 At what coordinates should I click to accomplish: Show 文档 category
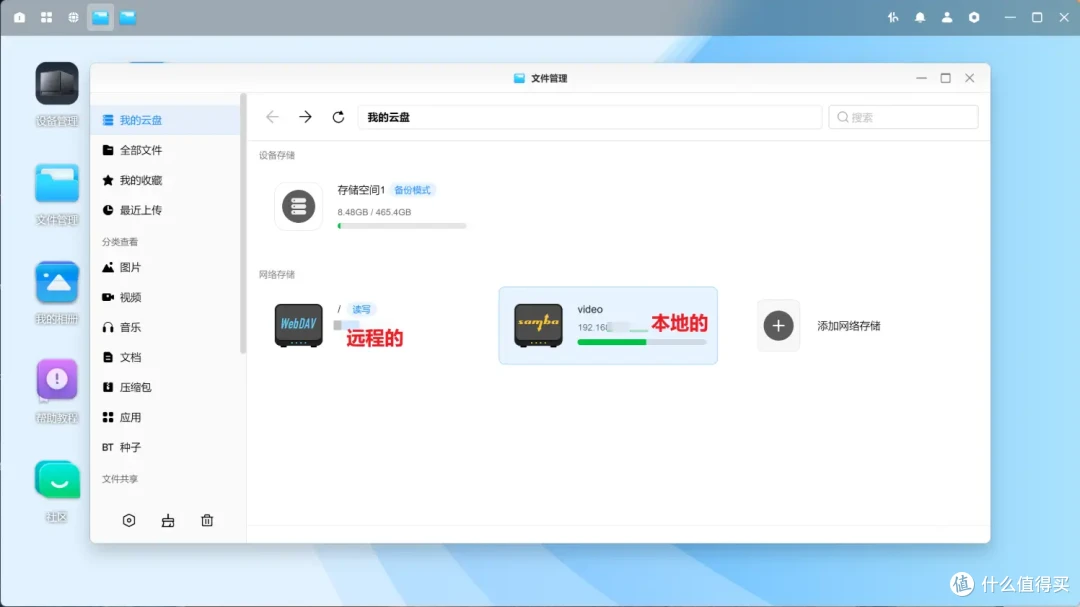coord(165,357)
